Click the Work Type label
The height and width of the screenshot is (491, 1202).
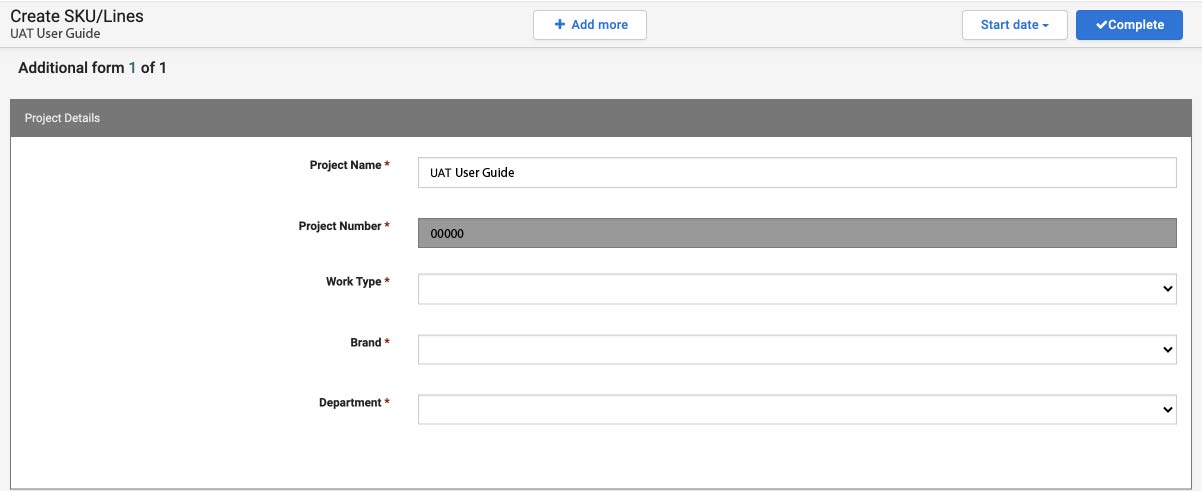click(x=353, y=282)
